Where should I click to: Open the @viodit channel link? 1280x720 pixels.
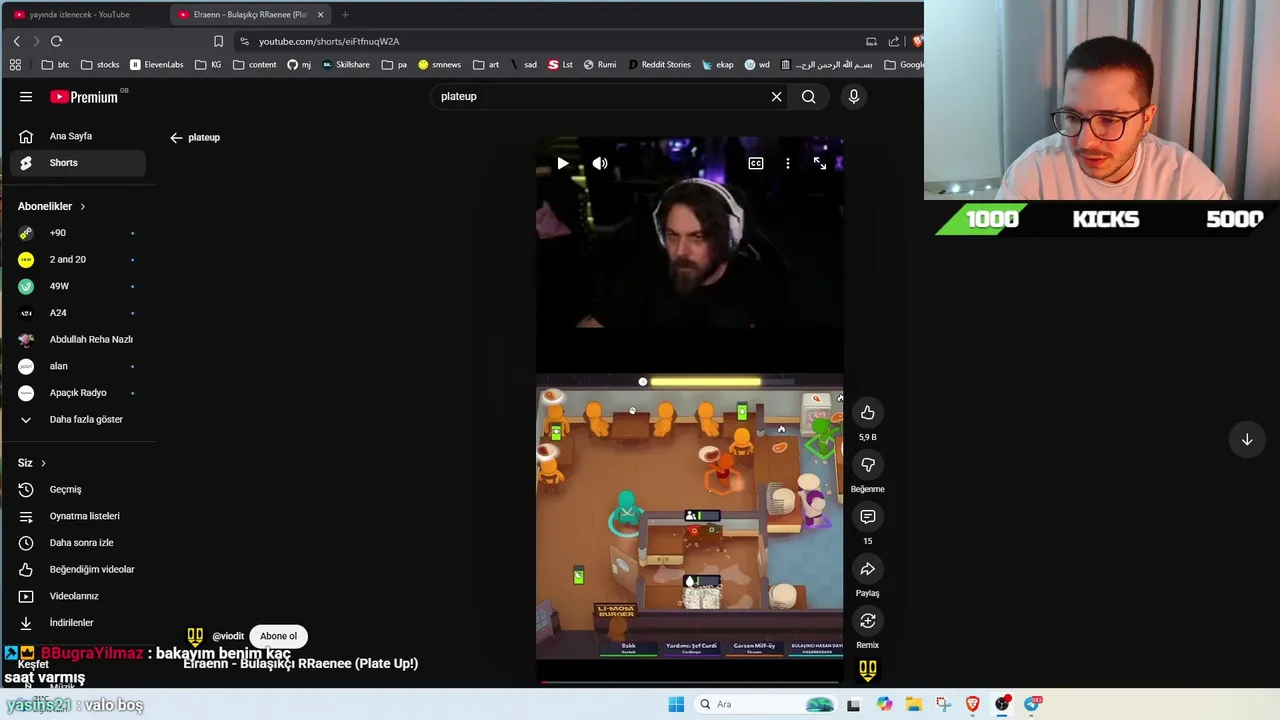228,636
